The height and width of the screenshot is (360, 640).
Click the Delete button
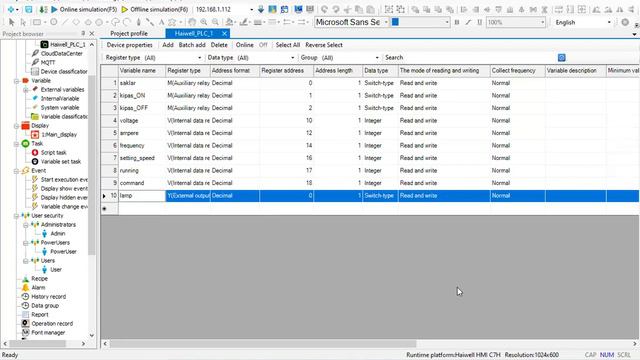[x=219, y=45]
